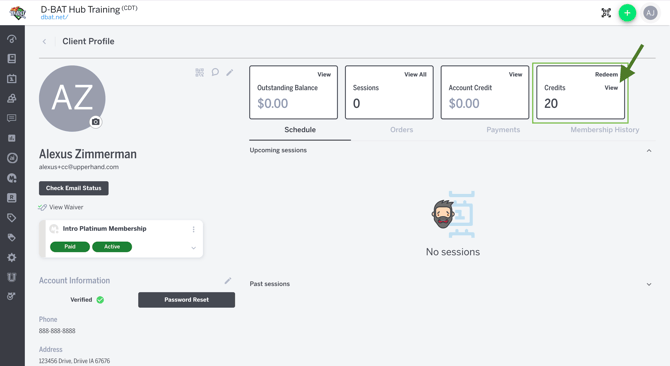The height and width of the screenshot is (366, 670).
Task: Click the Alexus Zimmerman name heading
Action: [x=88, y=154]
